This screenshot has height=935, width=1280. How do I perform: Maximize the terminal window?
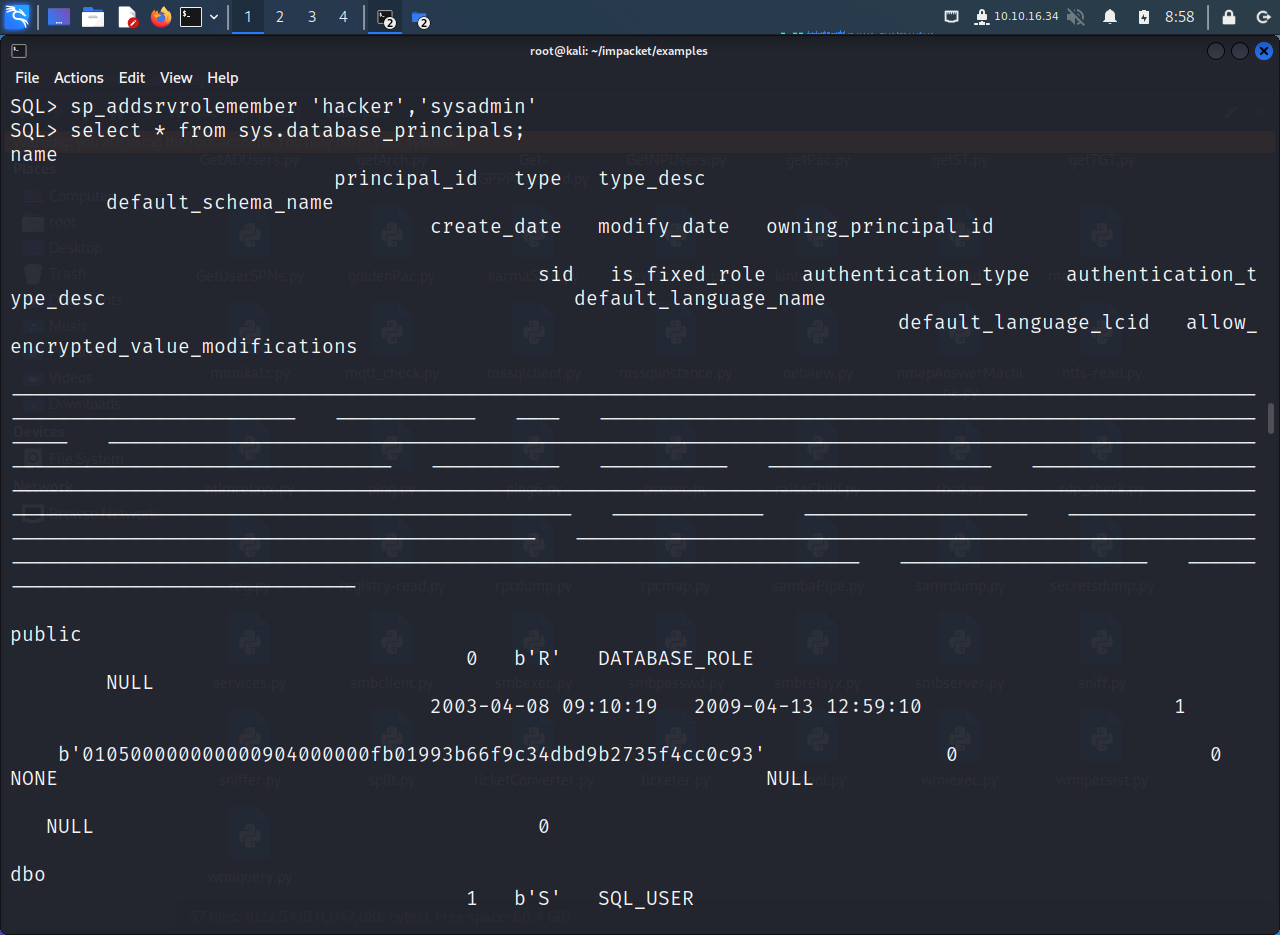[1240, 51]
